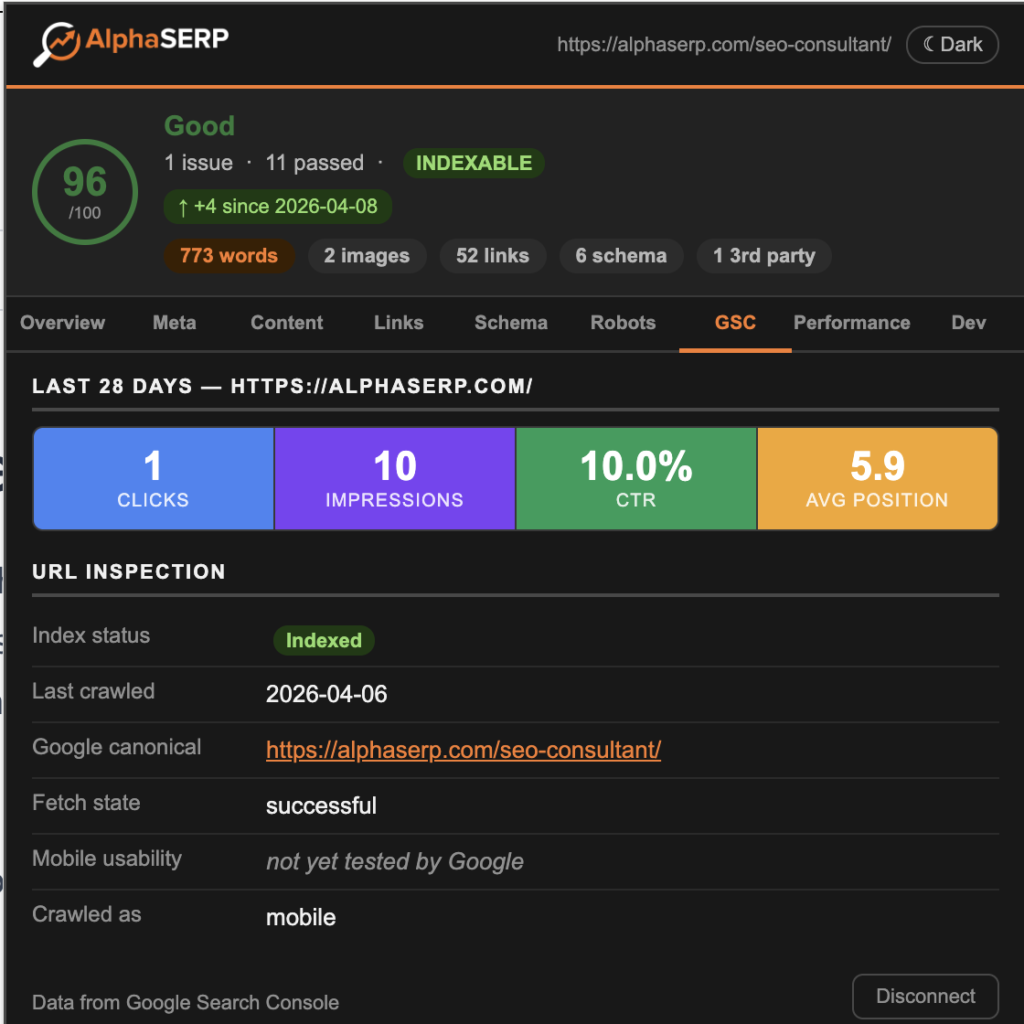The height and width of the screenshot is (1024, 1024).
Task: Click the INDEXABLE status badge
Action: (x=473, y=163)
